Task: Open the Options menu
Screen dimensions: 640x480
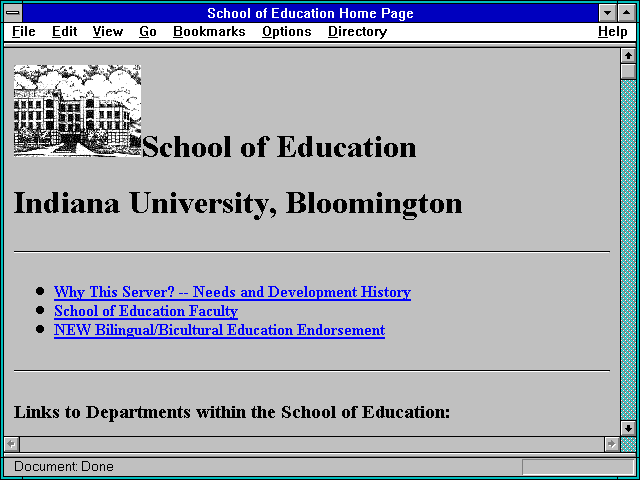Action: coord(287,31)
